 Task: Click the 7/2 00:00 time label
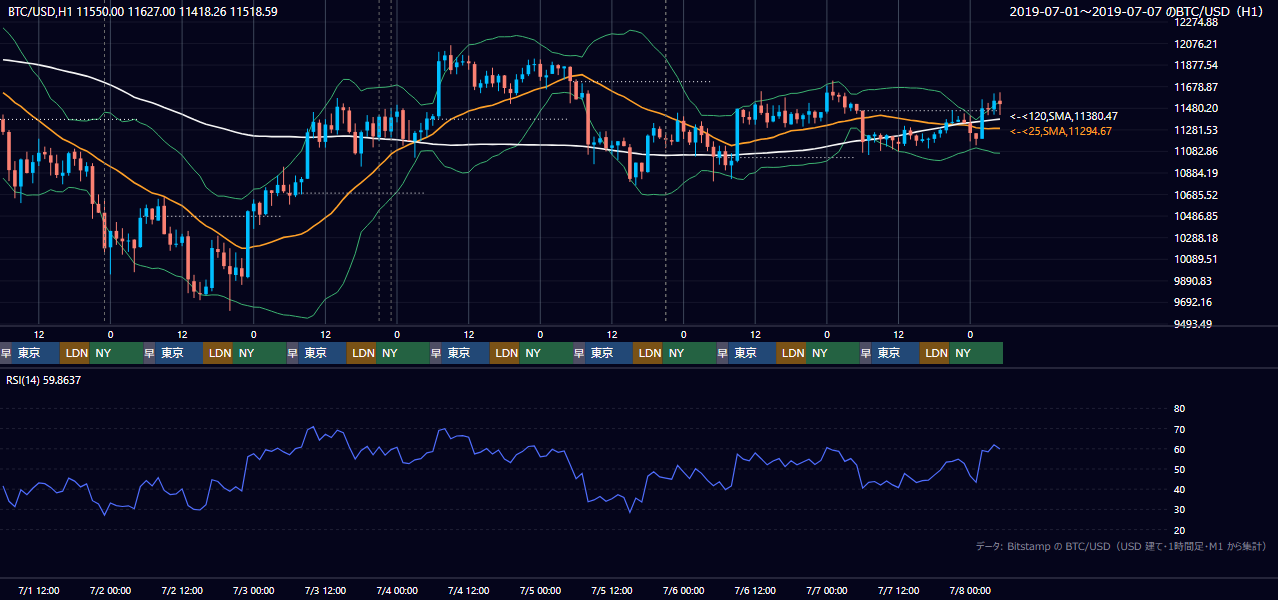coord(111,591)
